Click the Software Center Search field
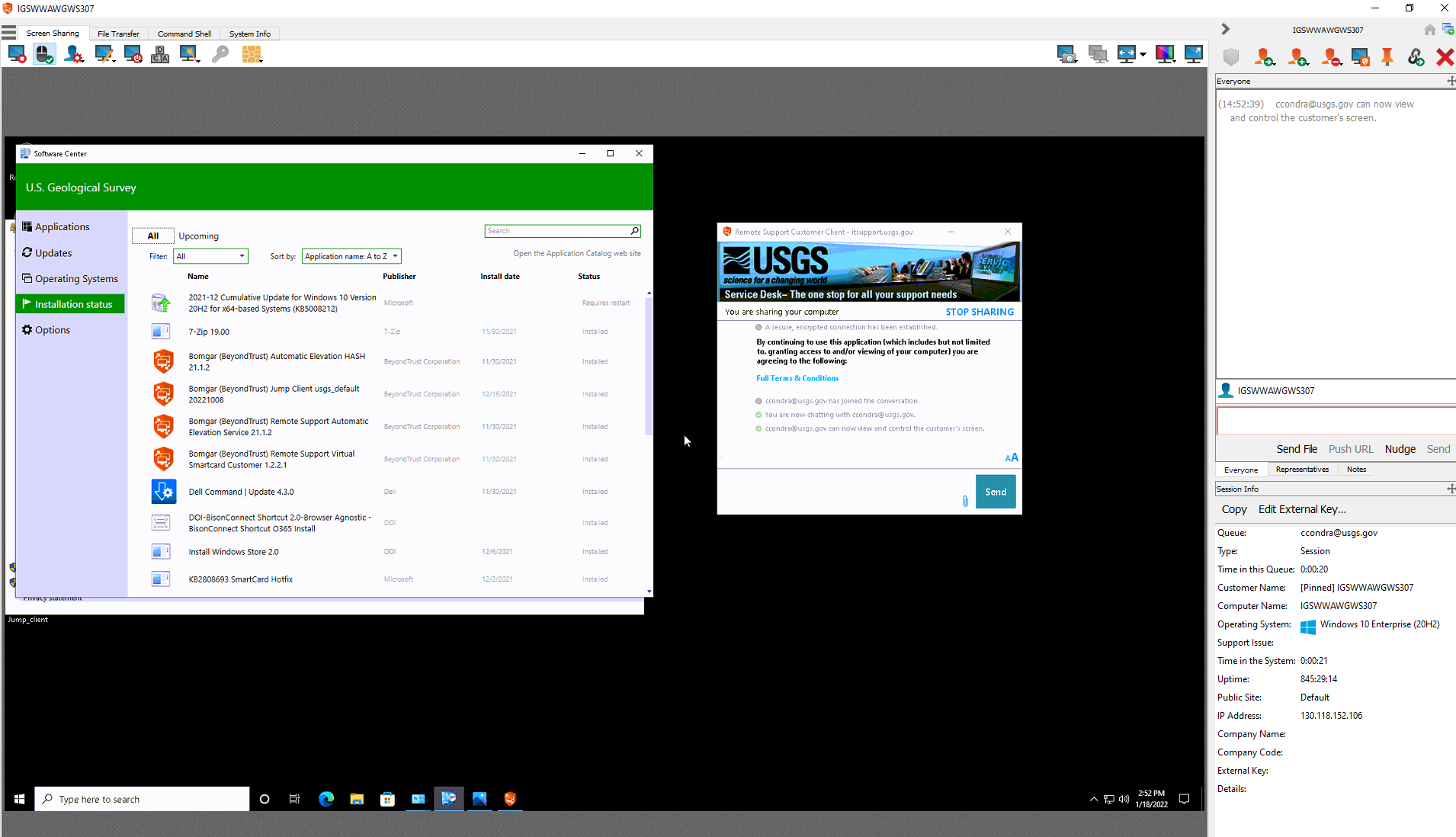1456x837 pixels. click(563, 231)
